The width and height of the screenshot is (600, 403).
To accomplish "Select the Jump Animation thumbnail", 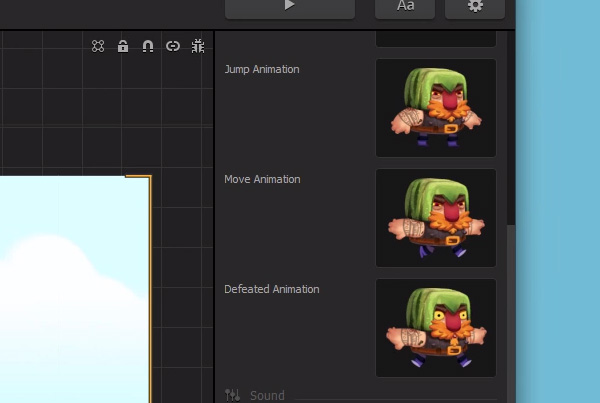I will pyautogui.click(x=436, y=108).
